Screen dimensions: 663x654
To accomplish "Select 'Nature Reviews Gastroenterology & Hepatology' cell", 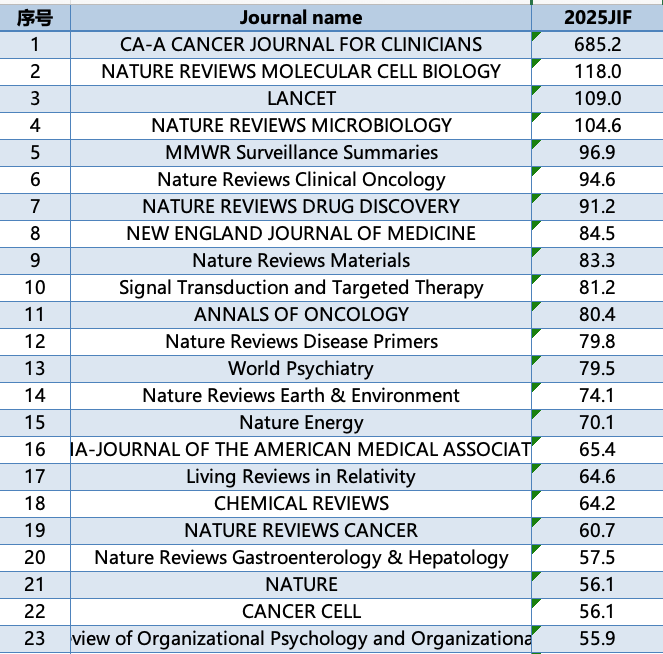I will pos(301,558).
